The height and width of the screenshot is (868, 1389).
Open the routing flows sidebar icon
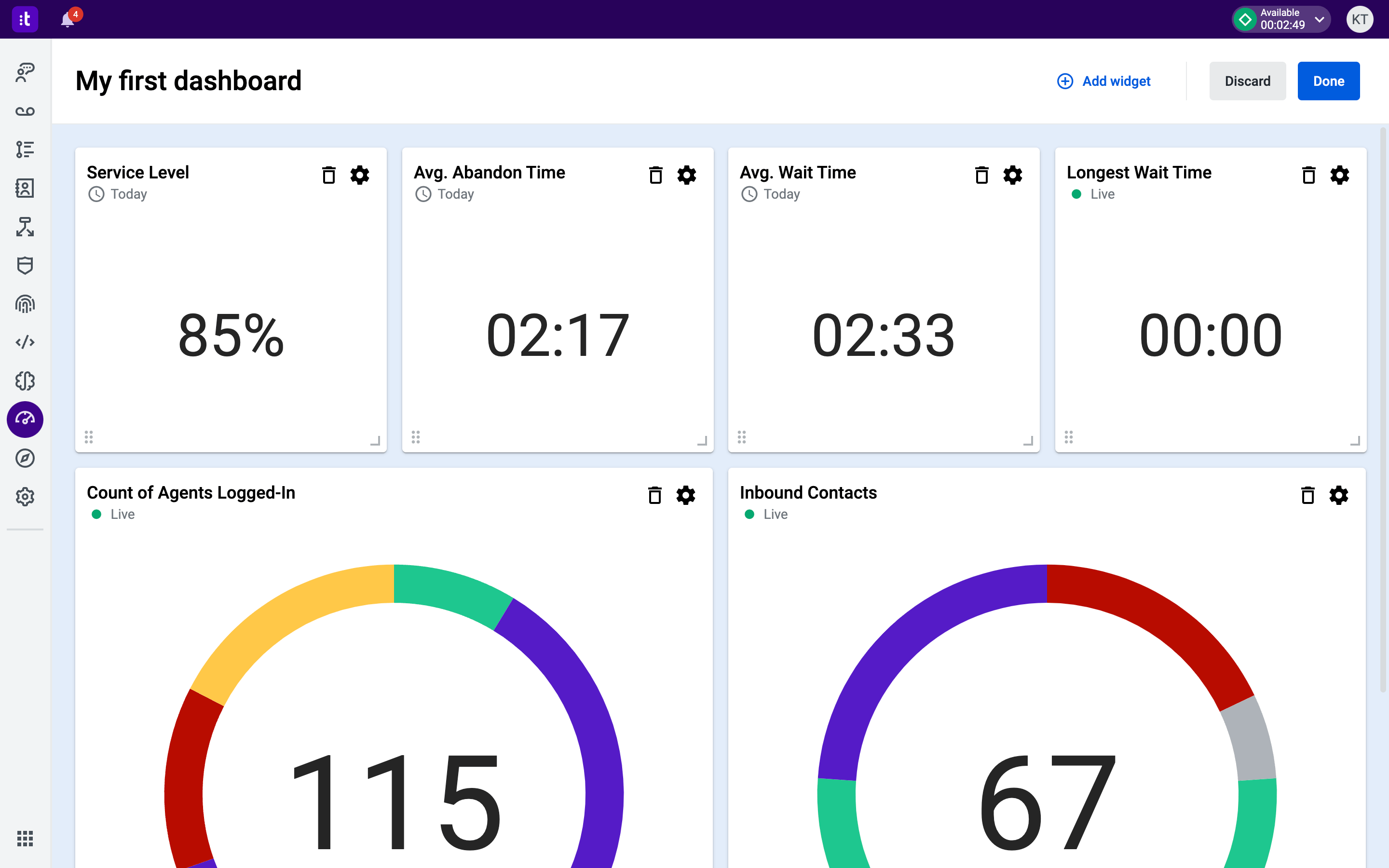click(25, 227)
